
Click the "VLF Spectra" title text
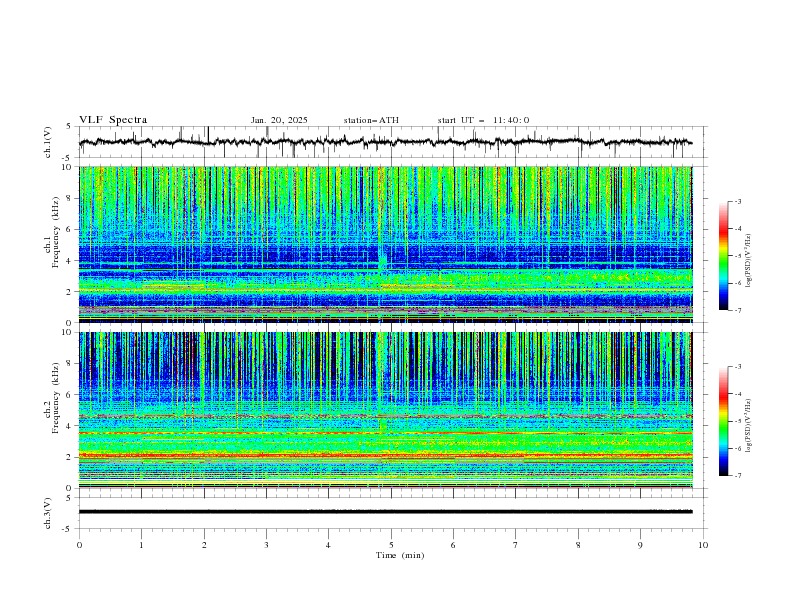click(113, 120)
